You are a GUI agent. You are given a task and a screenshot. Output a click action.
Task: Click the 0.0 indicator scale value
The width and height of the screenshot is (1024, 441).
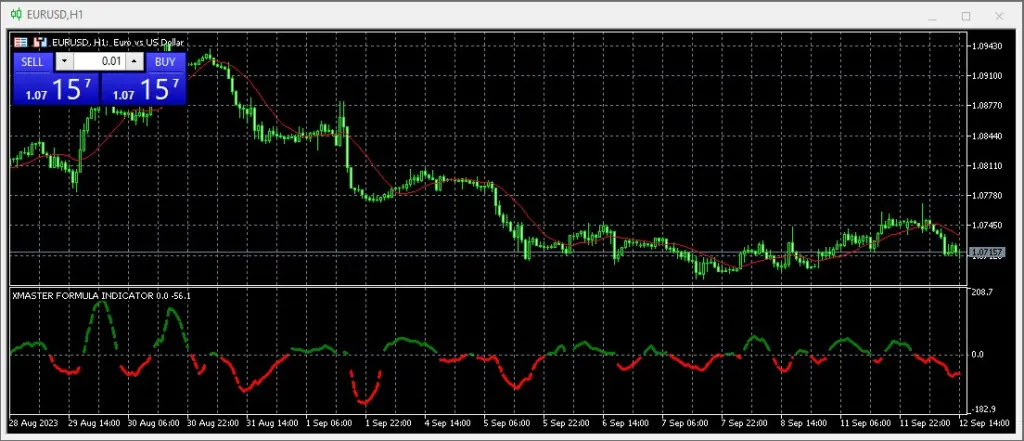pos(980,355)
